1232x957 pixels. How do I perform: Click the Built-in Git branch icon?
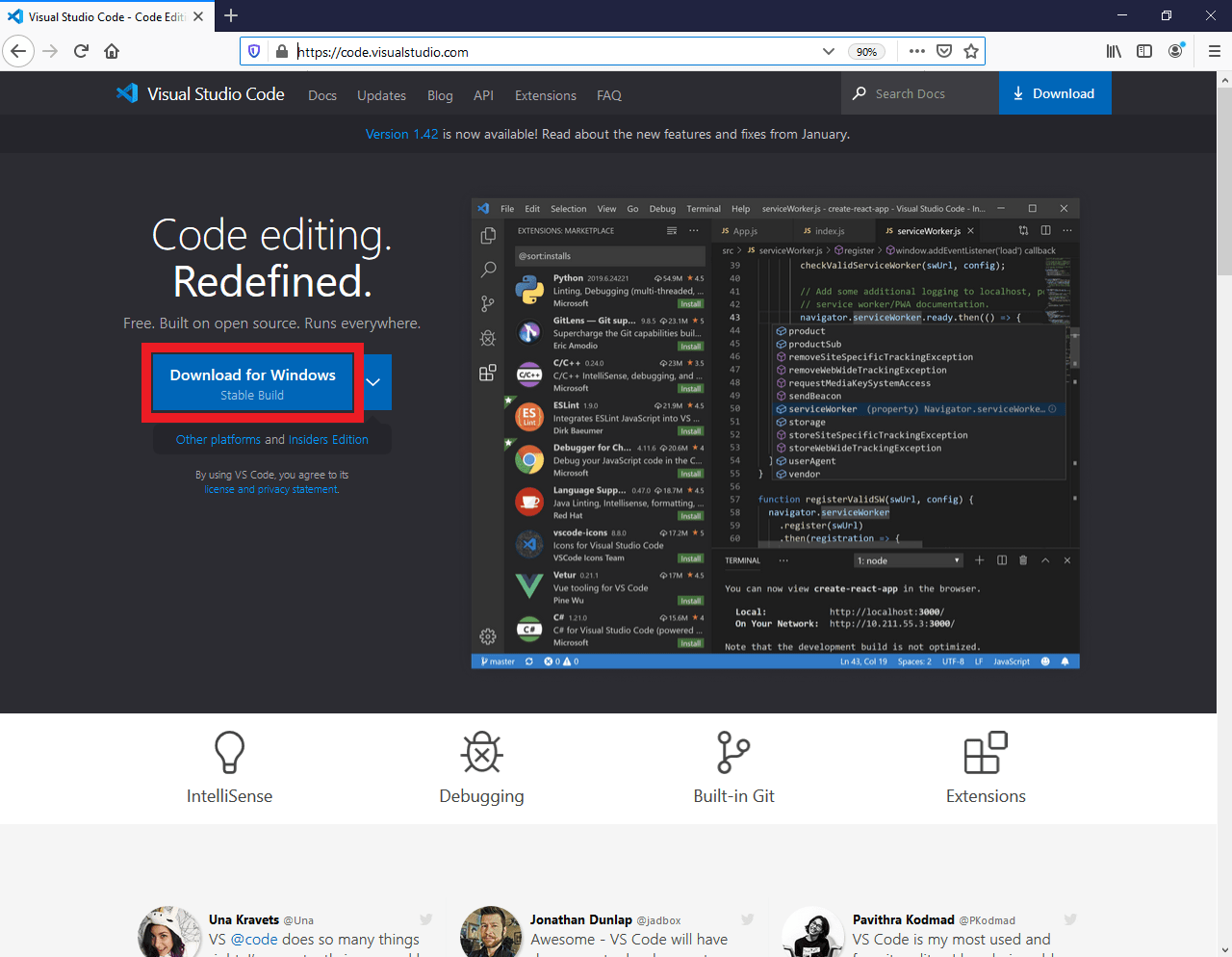733,753
